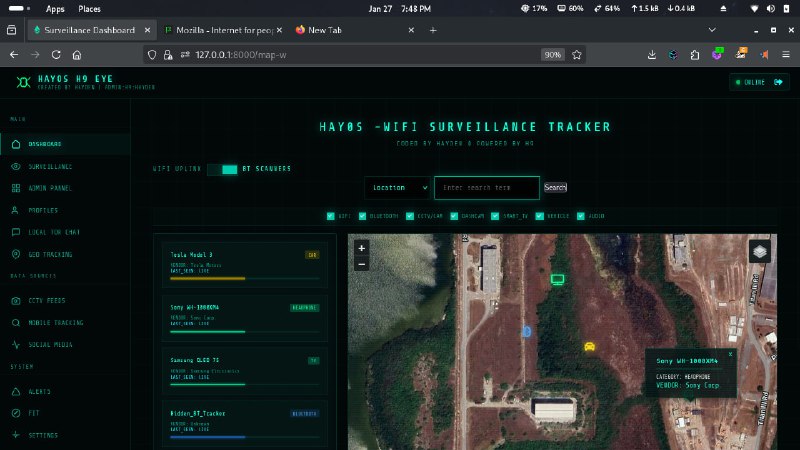Screen dimensions: 800x450
Task: Uncheck the Bluetooth filter checkbox
Action: click(x=366, y=215)
